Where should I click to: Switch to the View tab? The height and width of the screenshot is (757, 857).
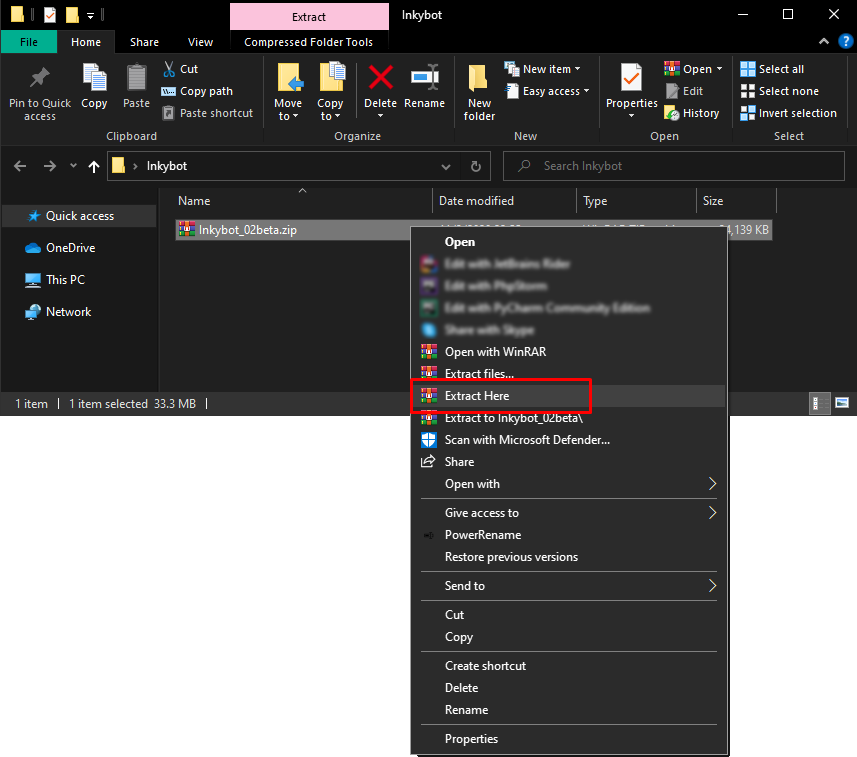pos(200,42)
